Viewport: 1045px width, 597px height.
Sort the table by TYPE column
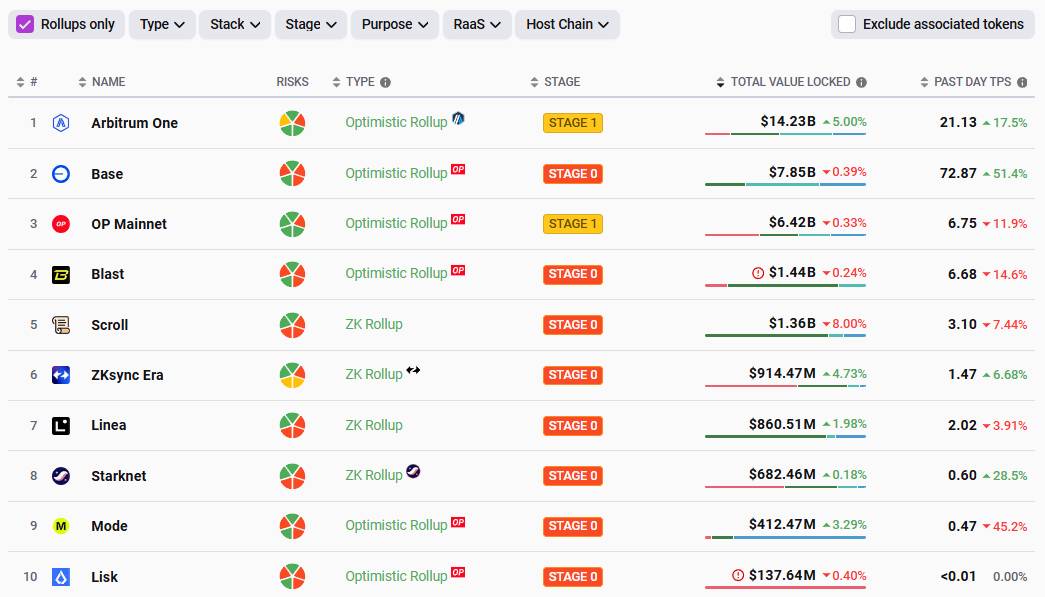coord(353,82)
